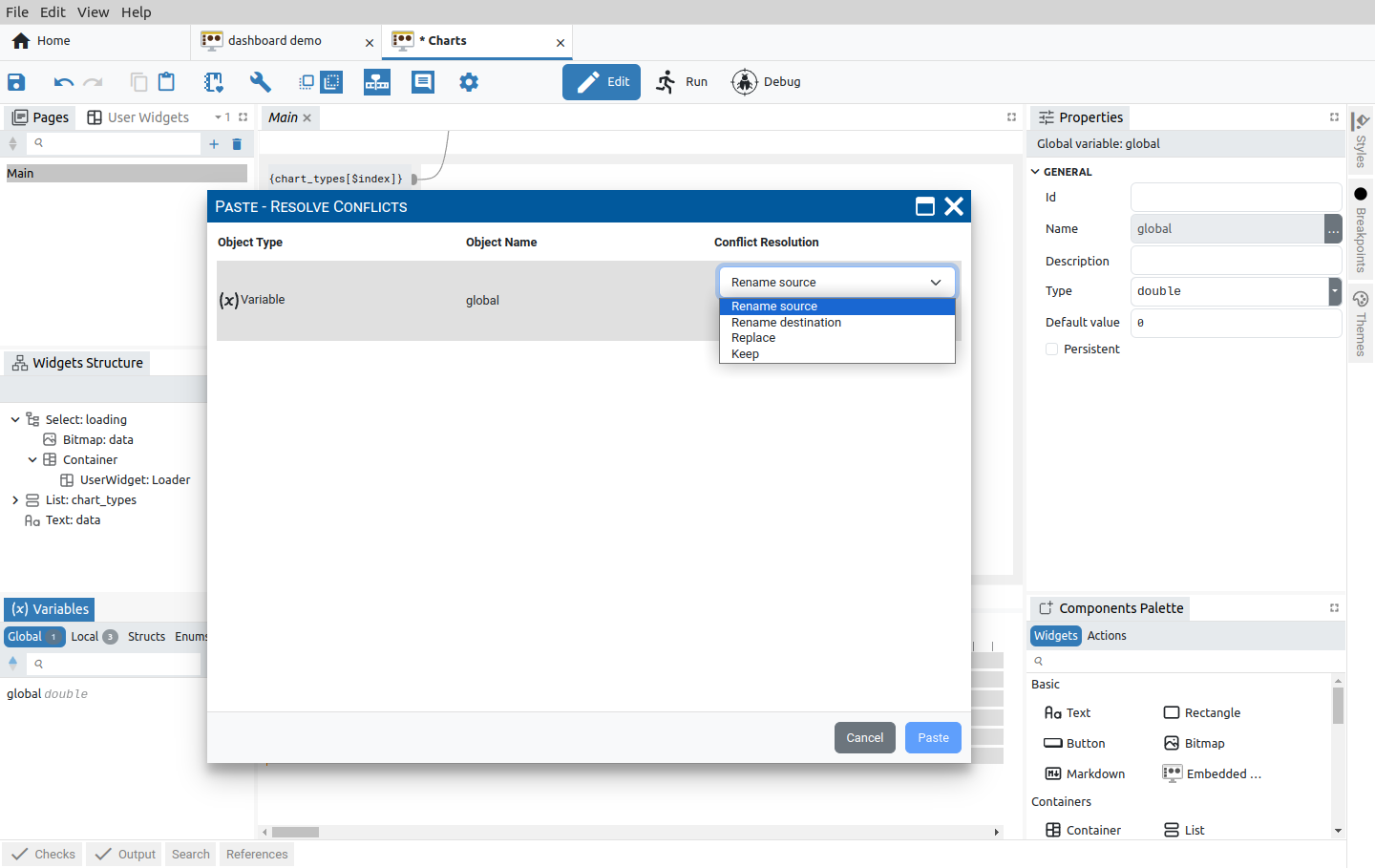Enable the Persistent checkbox
1375x868 pixels.
[1052, 349]
